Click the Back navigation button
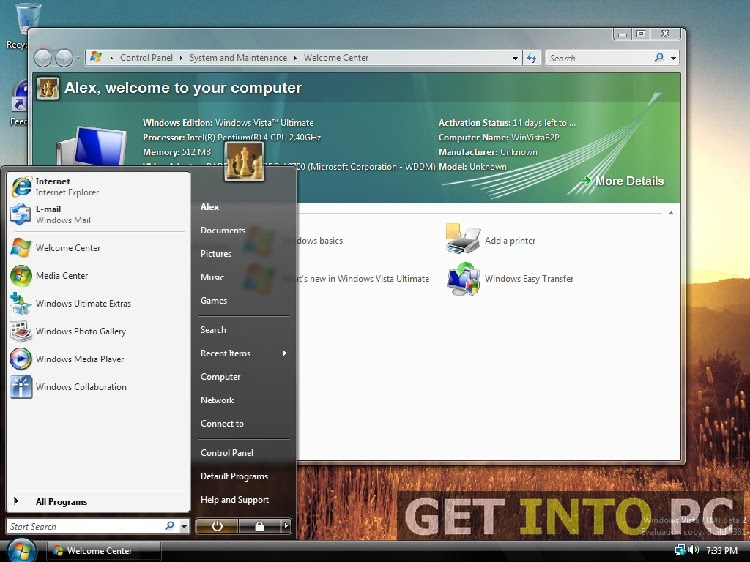This screenshot has width=750, height=562. (x=43, y=58)
